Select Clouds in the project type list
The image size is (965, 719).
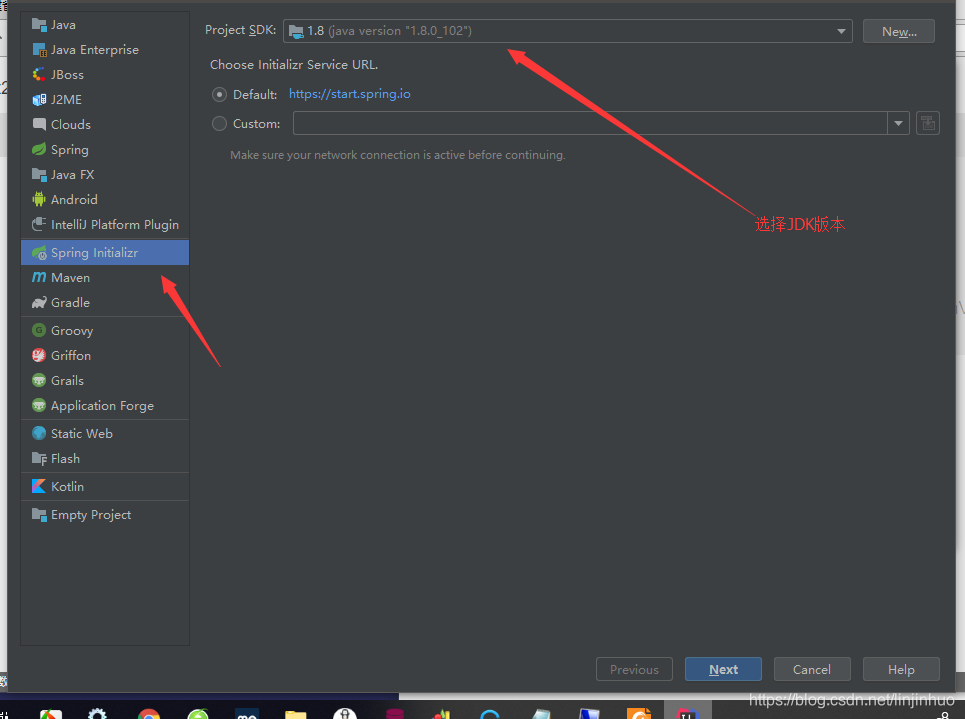point(105,124)
